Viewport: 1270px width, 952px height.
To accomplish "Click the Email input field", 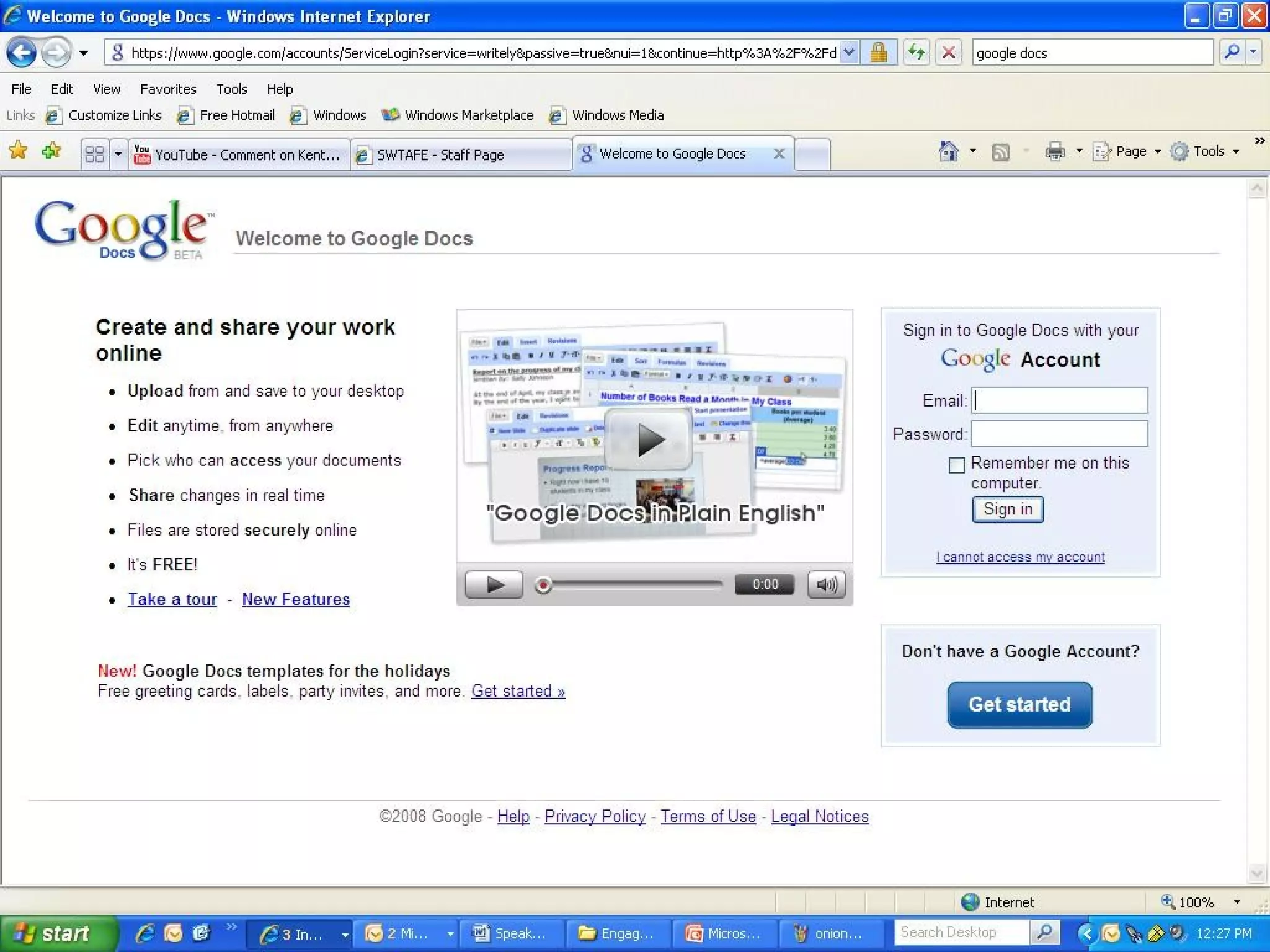I will (1059, 400).
